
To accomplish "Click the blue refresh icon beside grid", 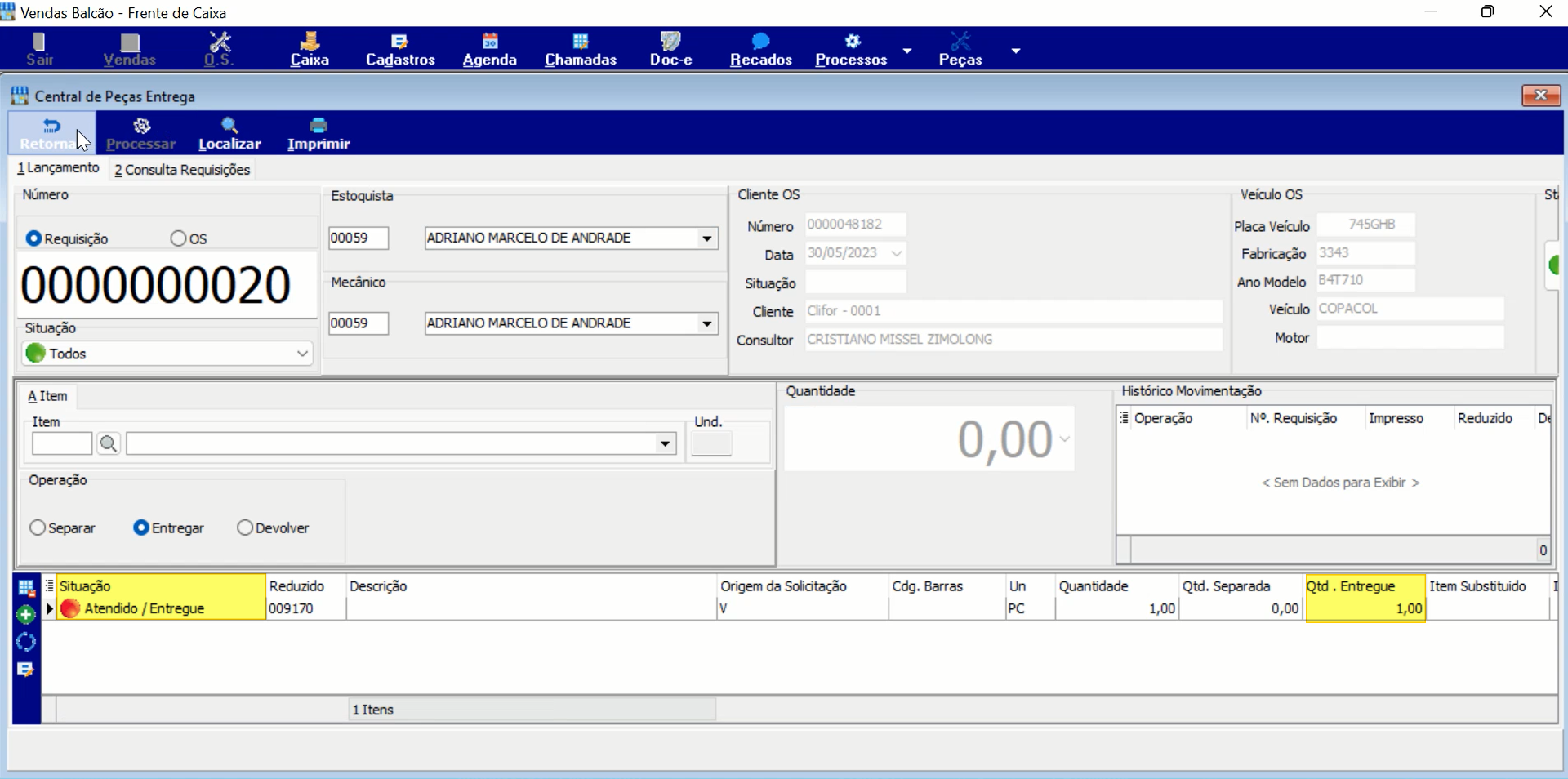I will (26, 642).
